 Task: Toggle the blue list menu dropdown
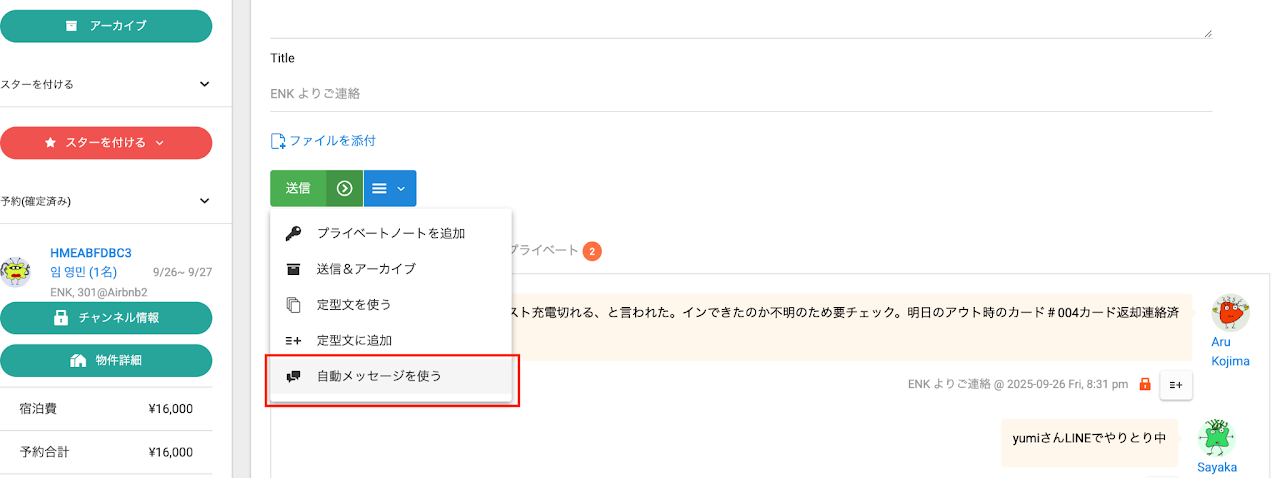point(390,188)
